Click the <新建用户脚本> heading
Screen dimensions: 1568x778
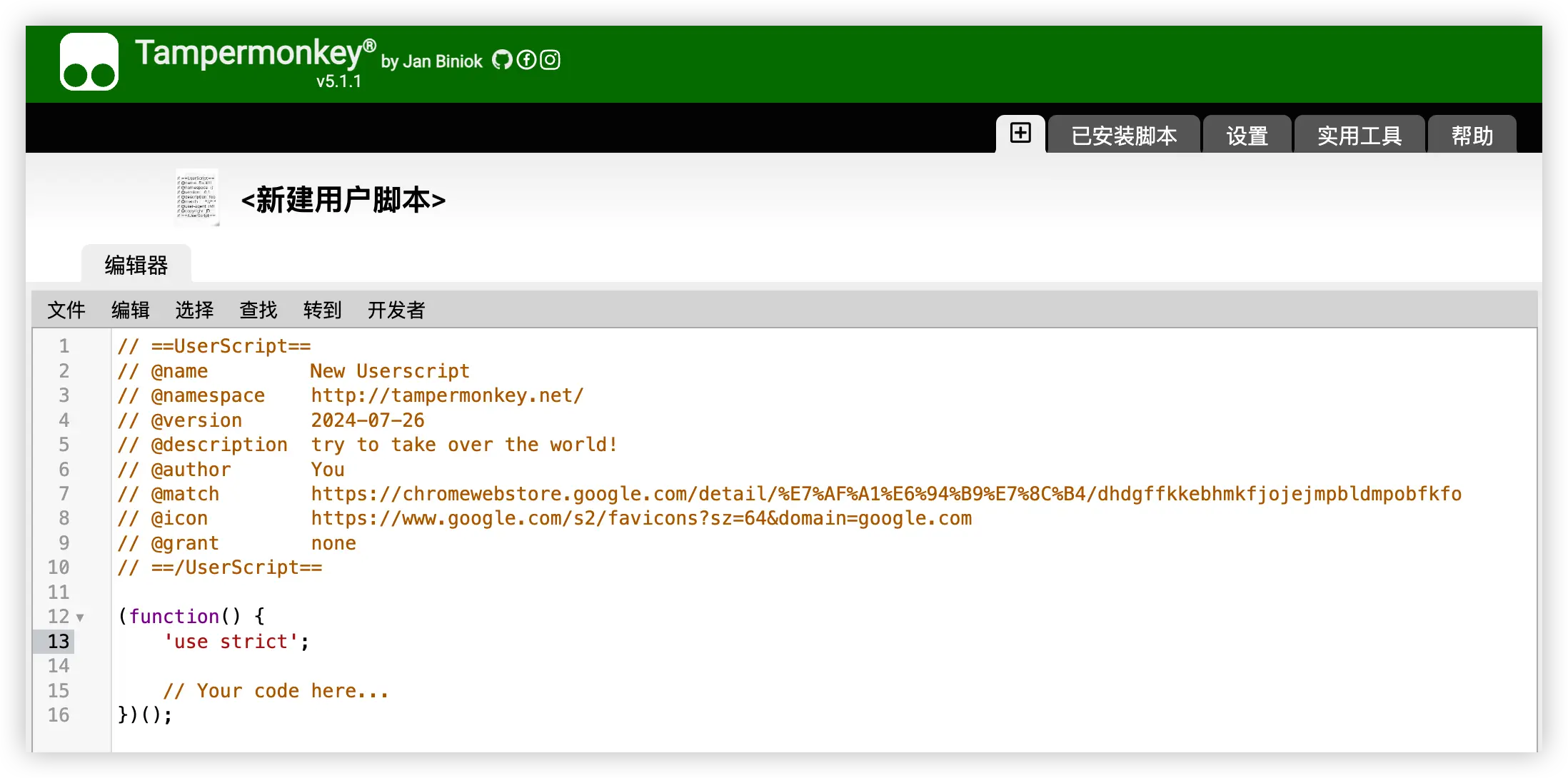coord(343,199)
